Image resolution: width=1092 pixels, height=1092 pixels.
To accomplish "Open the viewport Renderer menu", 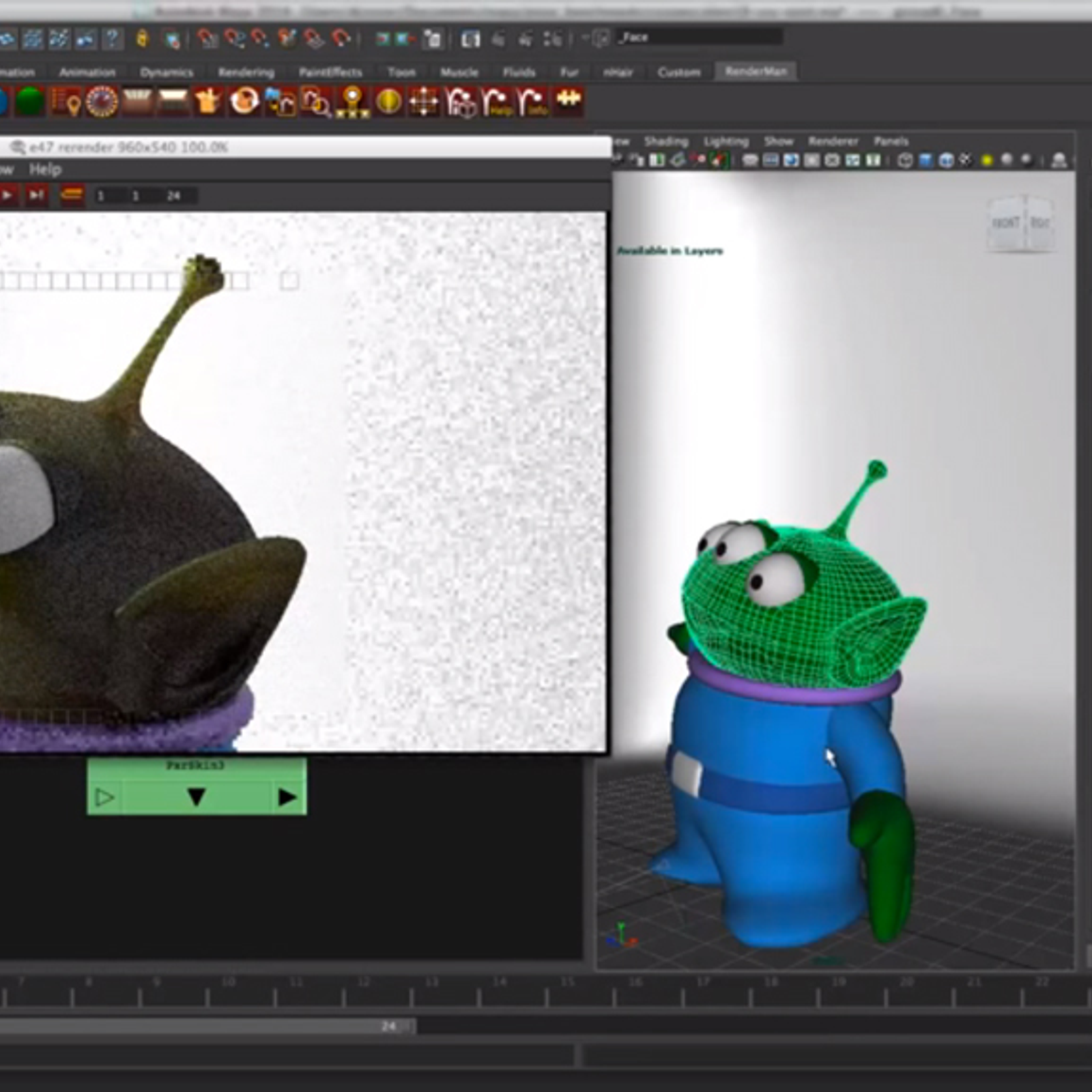I will coord(833,141).
